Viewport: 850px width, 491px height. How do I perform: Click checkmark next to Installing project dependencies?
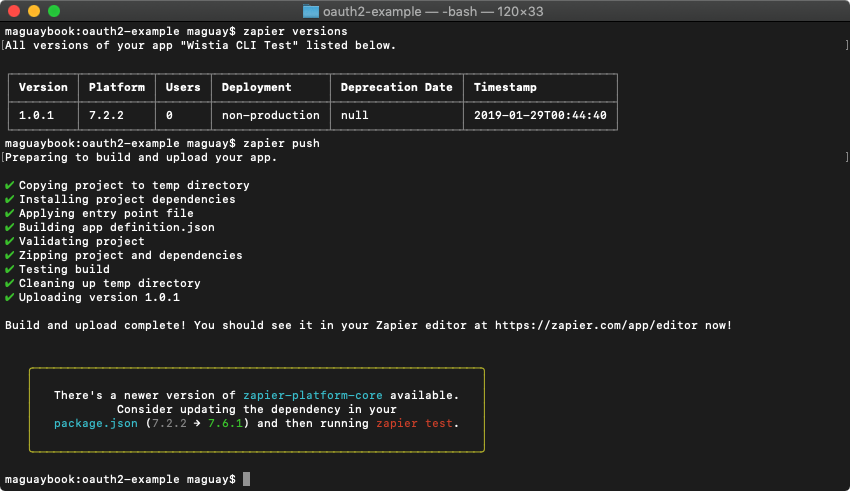pos(9,199)
